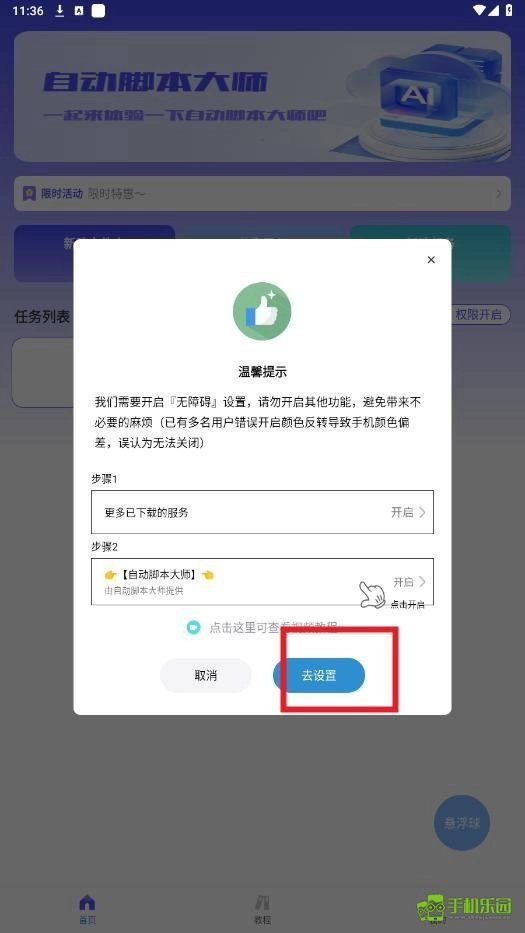Select the 更多已下载的服务 step 1 row

click(x=262, y=512)
